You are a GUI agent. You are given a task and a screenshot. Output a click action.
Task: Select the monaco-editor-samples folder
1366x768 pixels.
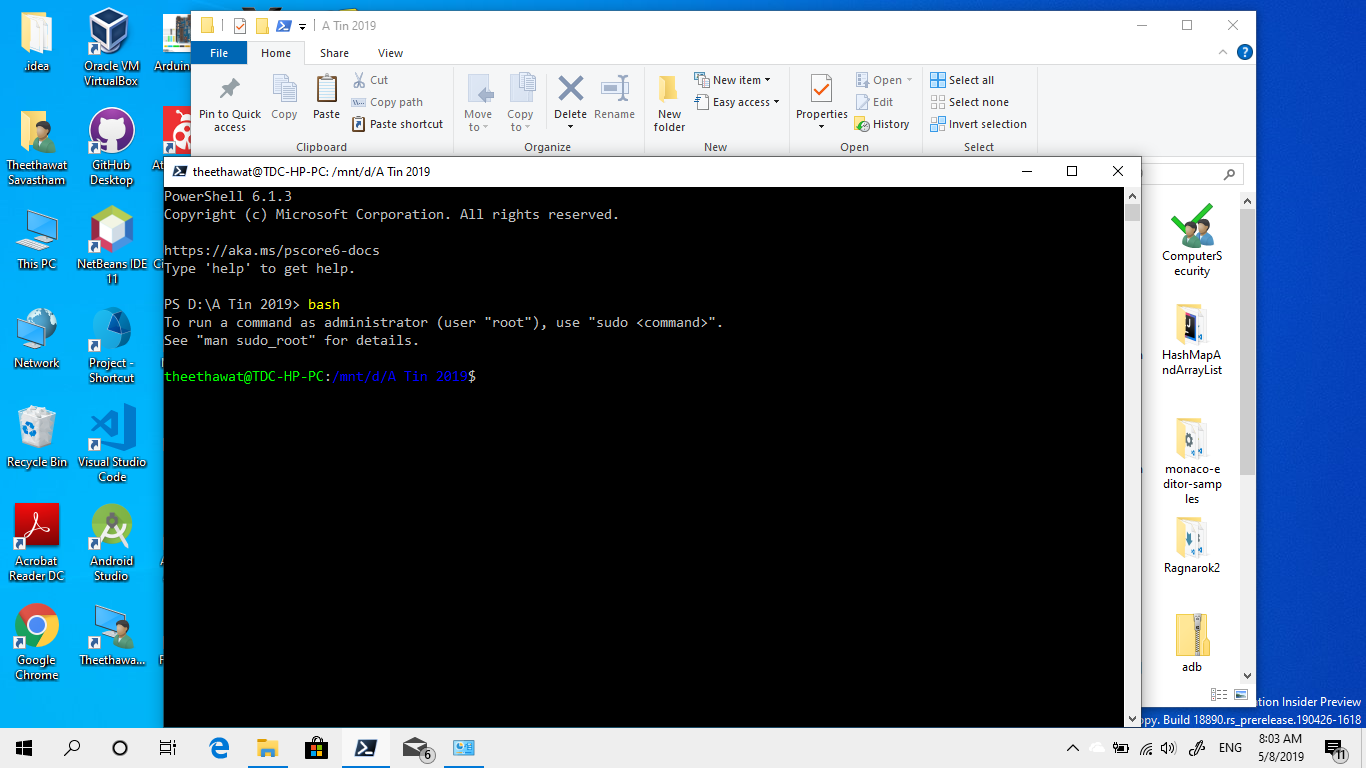(x=1191, y=461)
